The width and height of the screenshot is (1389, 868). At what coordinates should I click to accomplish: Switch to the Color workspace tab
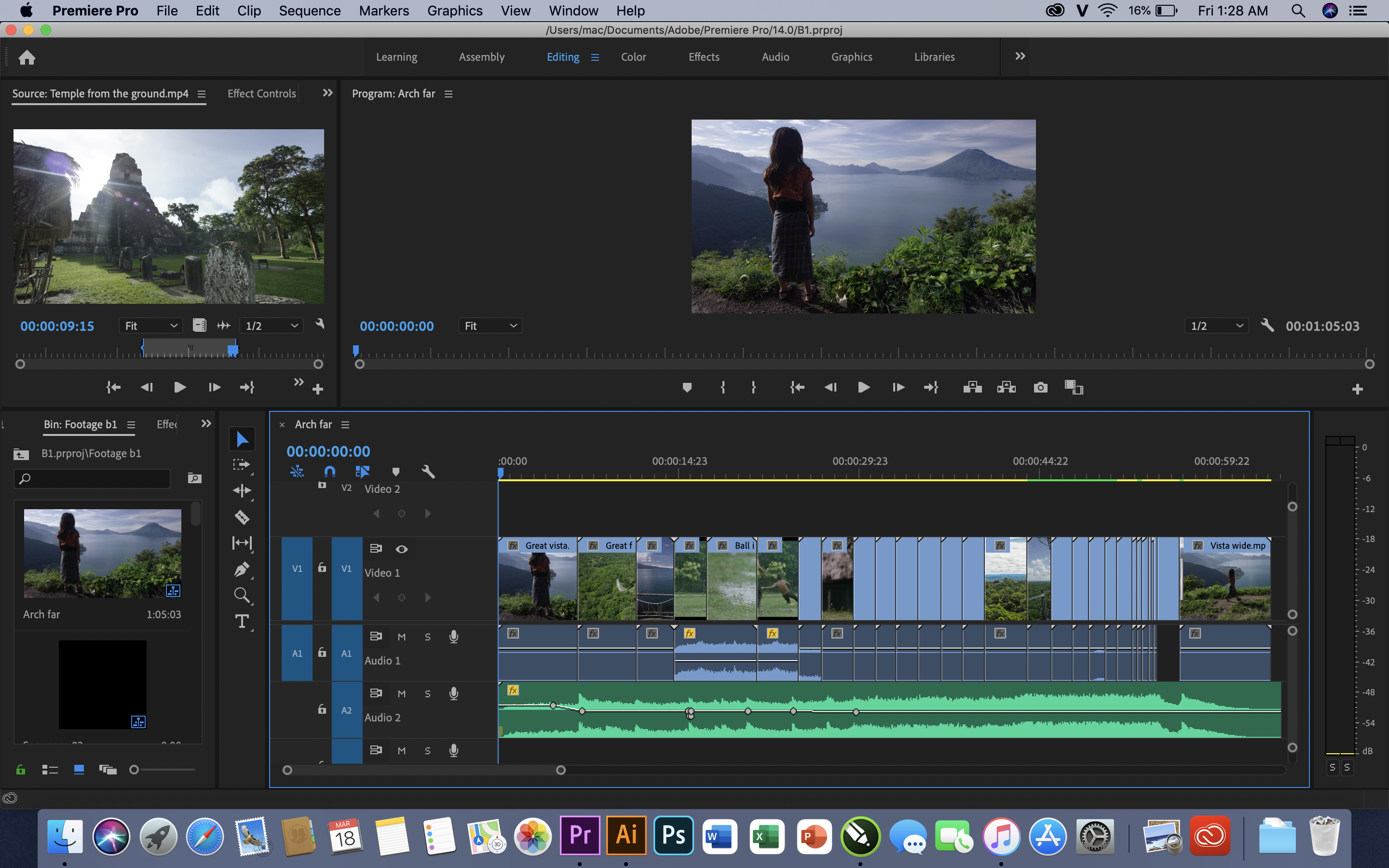click(633, 57)
